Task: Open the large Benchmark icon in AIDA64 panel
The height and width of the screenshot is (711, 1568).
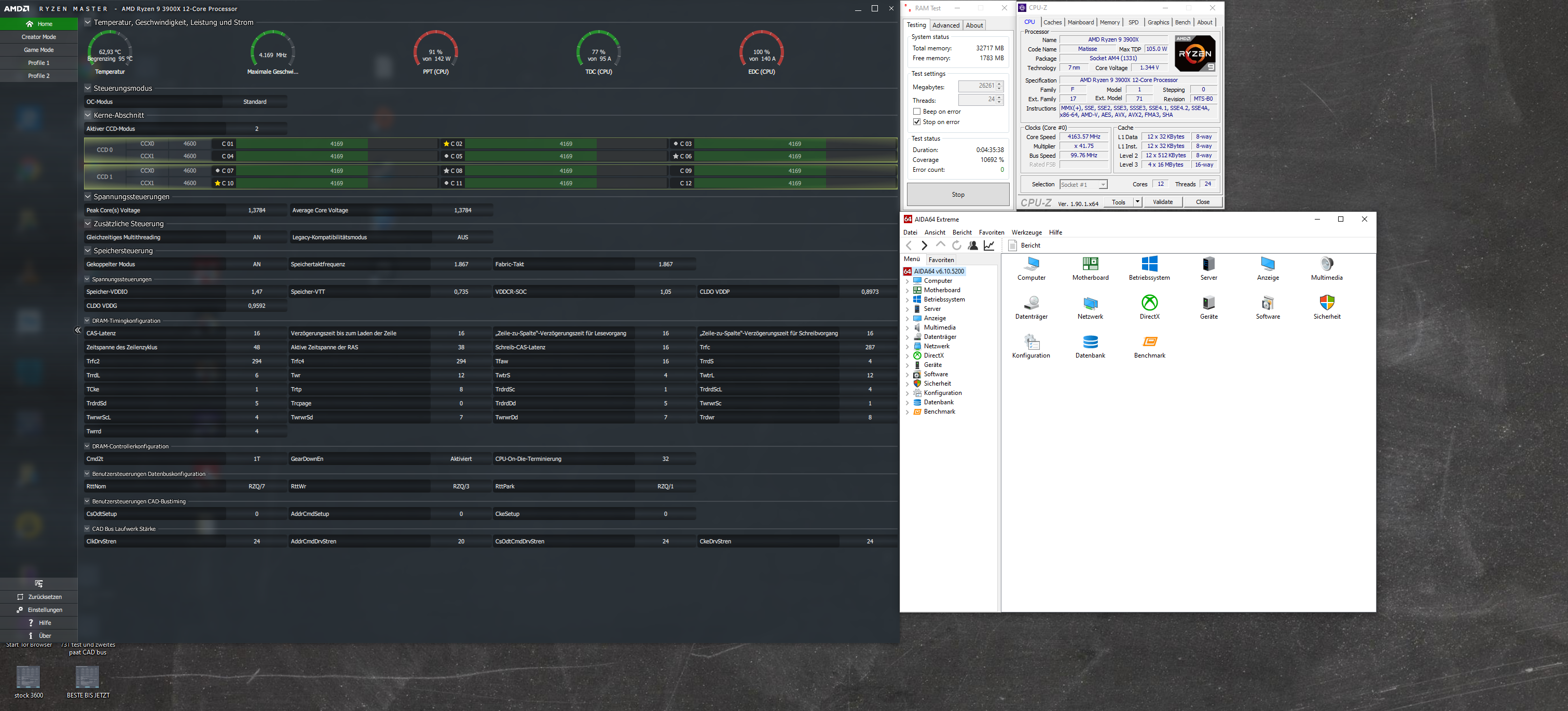Action: pos(1149,346)
